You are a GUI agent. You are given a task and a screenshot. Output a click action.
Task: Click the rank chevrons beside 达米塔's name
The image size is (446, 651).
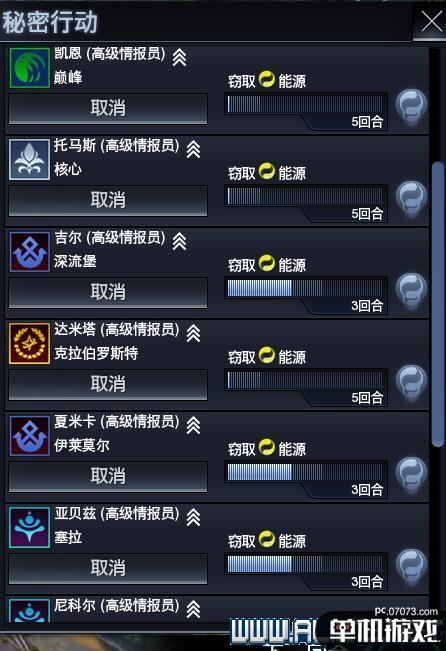pos(193,333)
